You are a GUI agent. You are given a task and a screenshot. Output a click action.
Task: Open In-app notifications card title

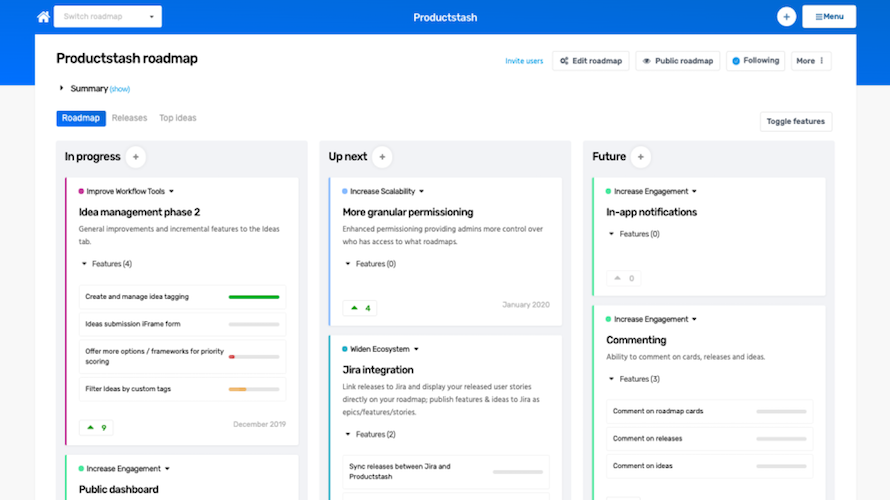pos(651,212)
